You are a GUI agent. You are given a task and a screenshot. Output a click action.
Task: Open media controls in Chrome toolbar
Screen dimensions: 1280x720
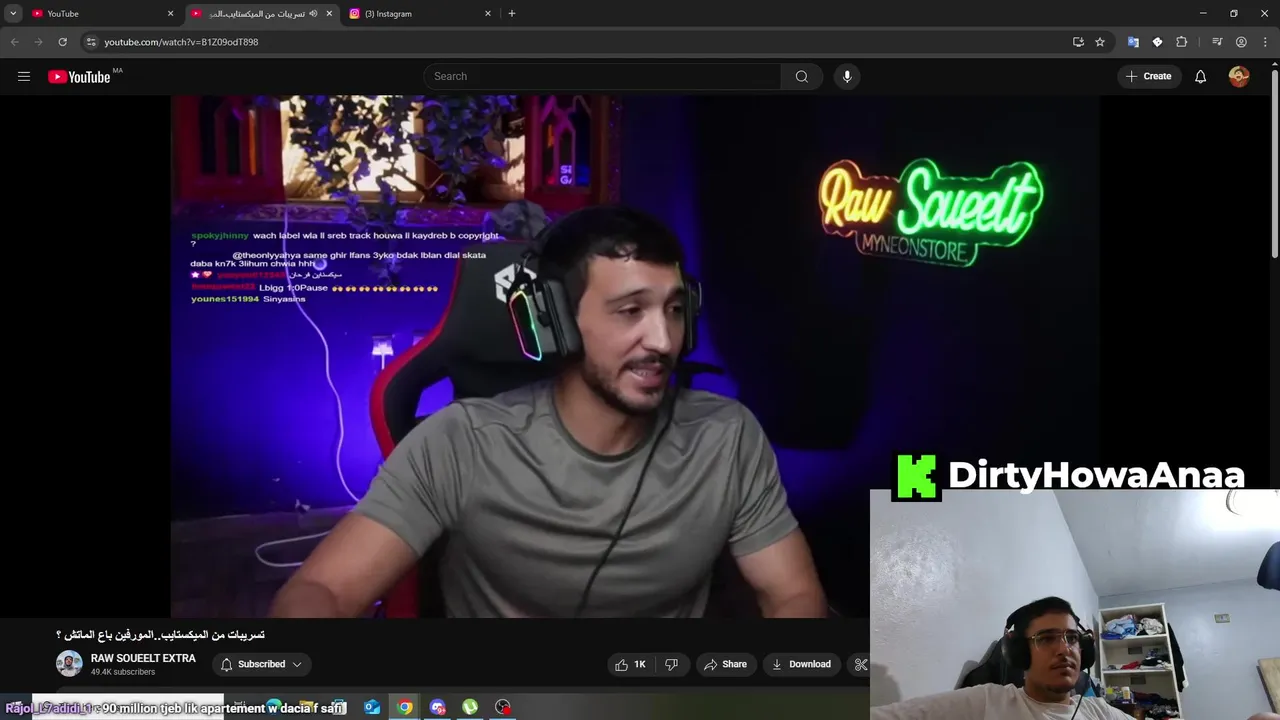(x=1217, y=42)
